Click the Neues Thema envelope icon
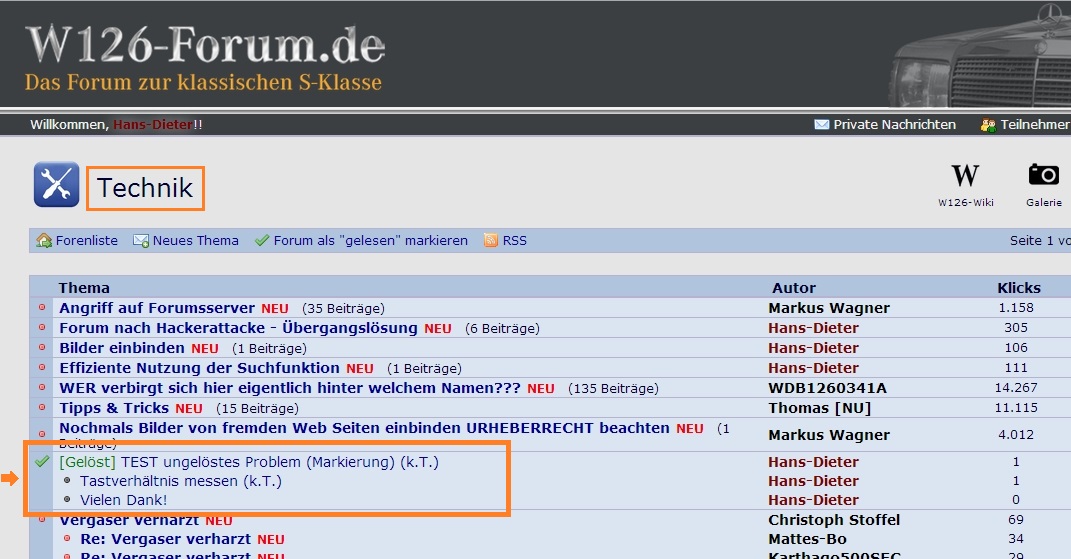Screen dimensions: 1071x559 (x=141, y=241)
